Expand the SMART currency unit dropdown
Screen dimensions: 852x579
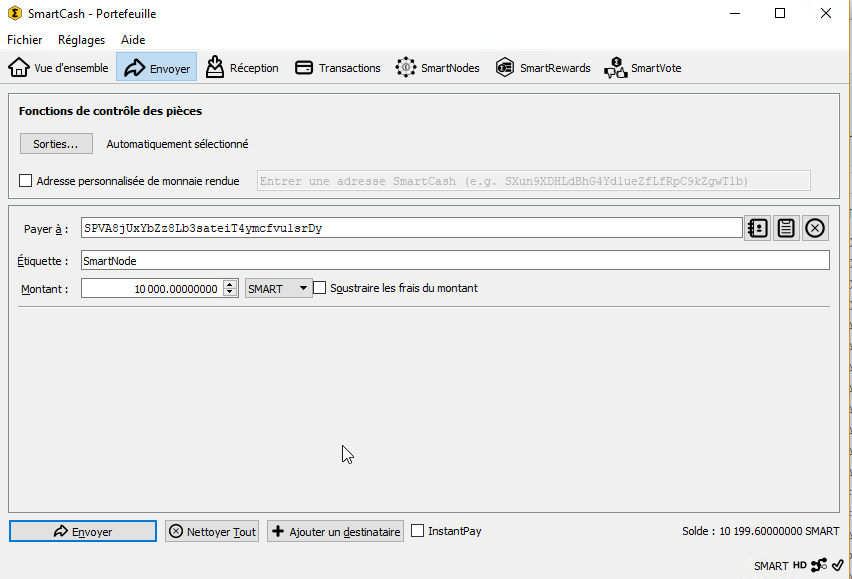[278, 288]
